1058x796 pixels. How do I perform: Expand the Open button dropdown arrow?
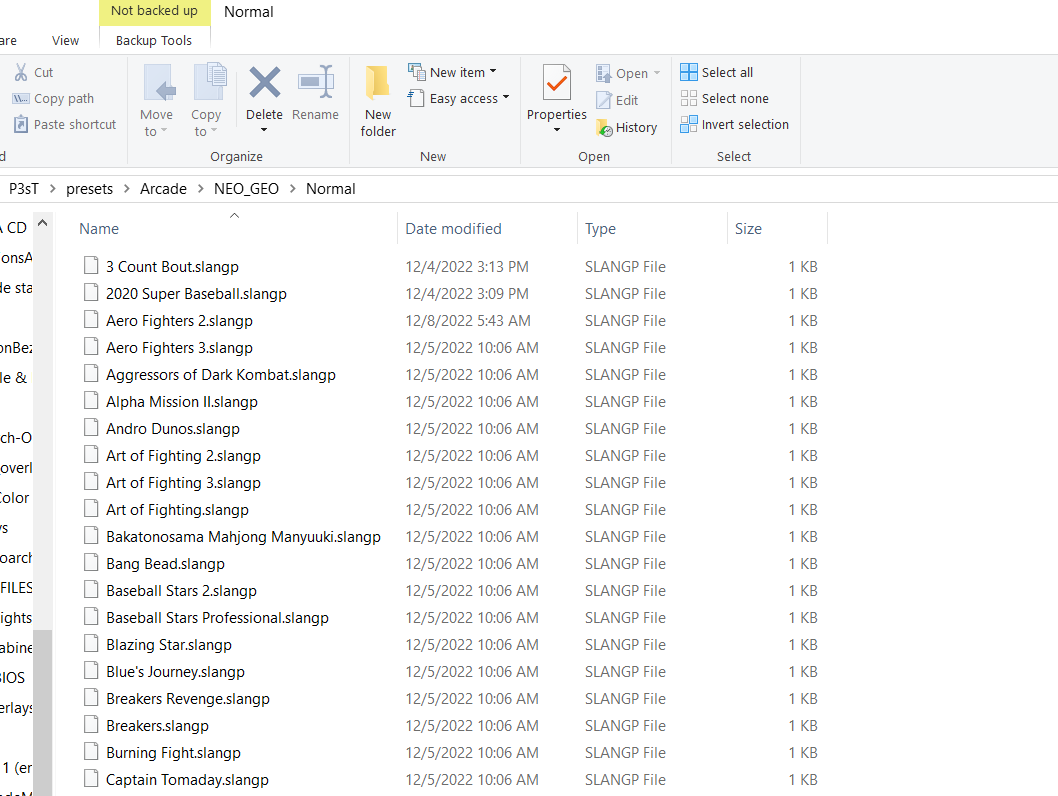(x=657, y=72)
